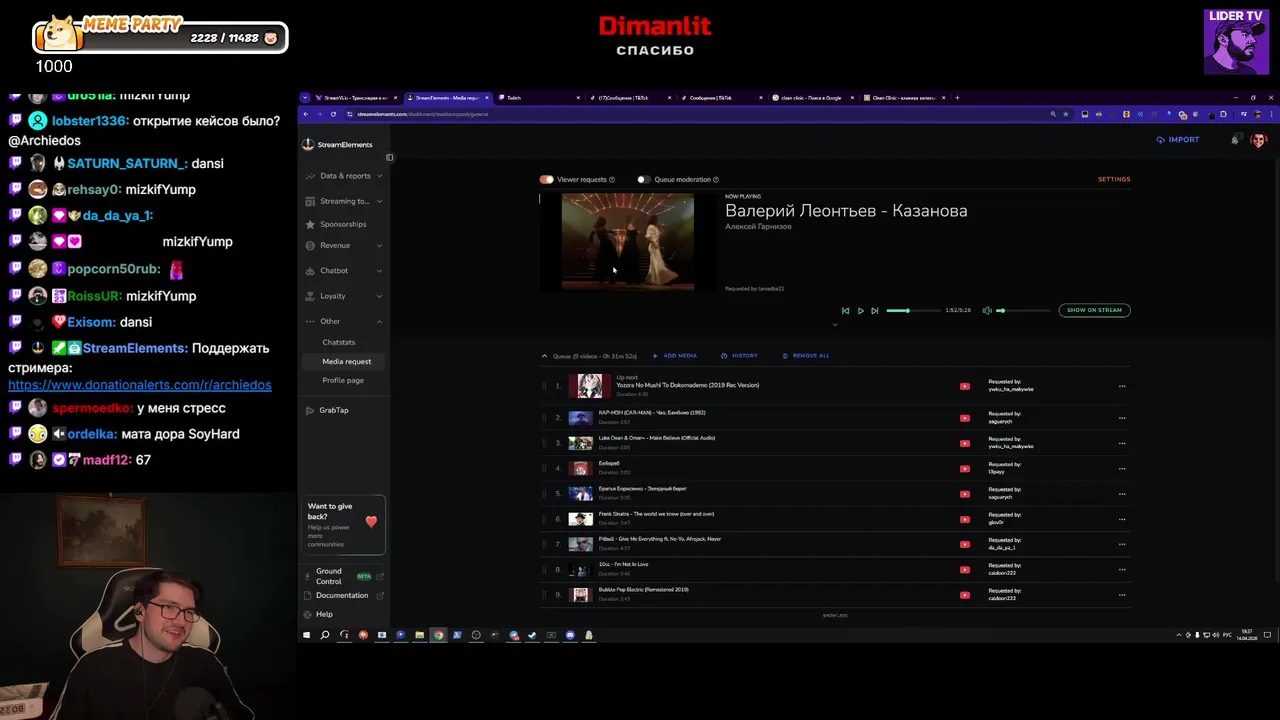Open the queue HISTORY

(739, 356)
